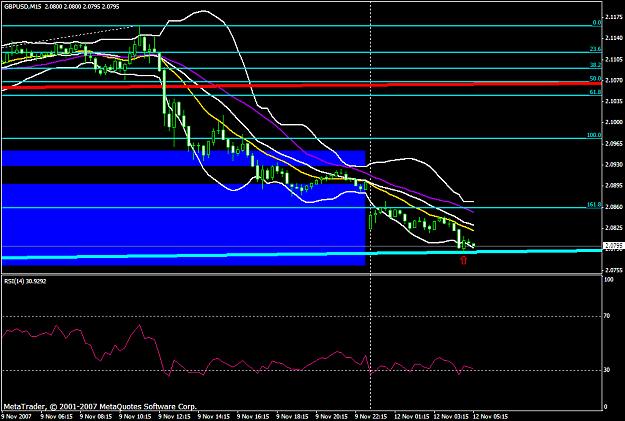Click the 2.1140 price scale value
The width and height of the screenshot is (625, 421).
point(614,38)
